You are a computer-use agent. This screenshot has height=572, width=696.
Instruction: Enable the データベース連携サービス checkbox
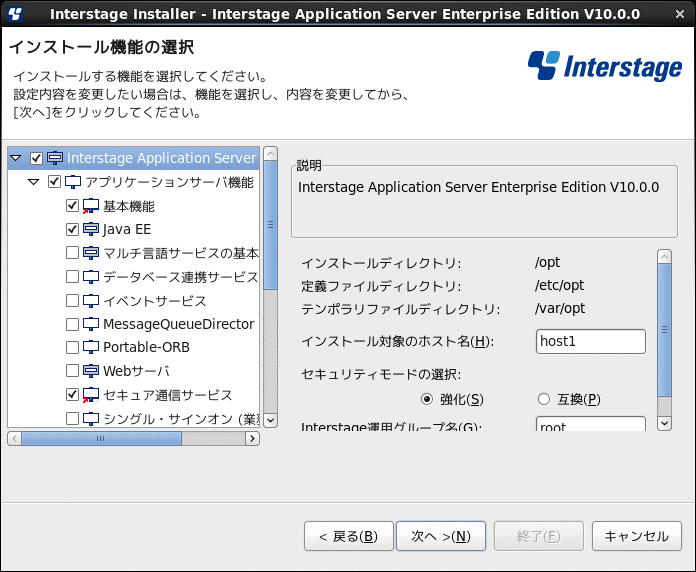coord(72,277)
